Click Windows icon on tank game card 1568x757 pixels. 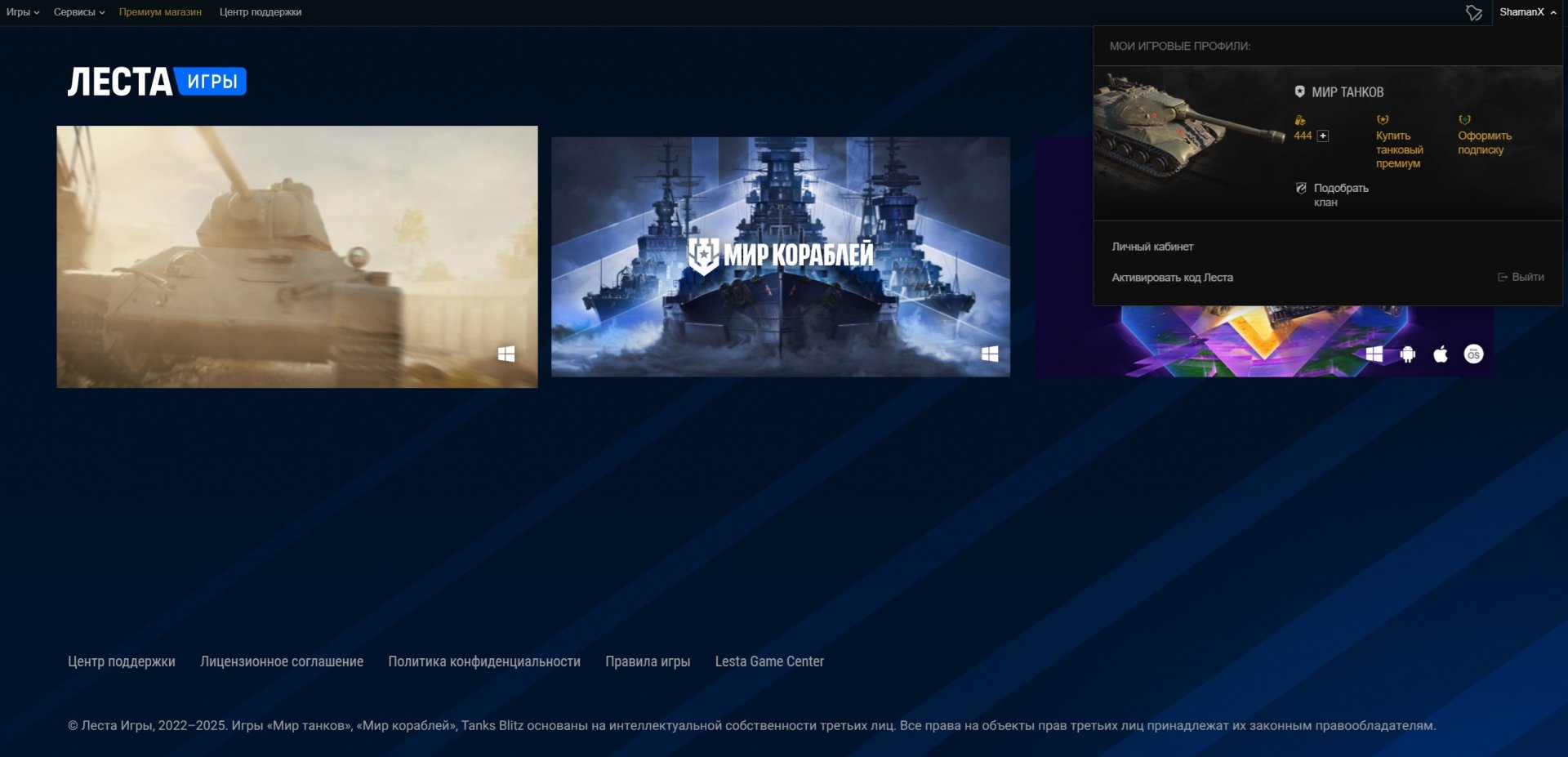[506, 354]
